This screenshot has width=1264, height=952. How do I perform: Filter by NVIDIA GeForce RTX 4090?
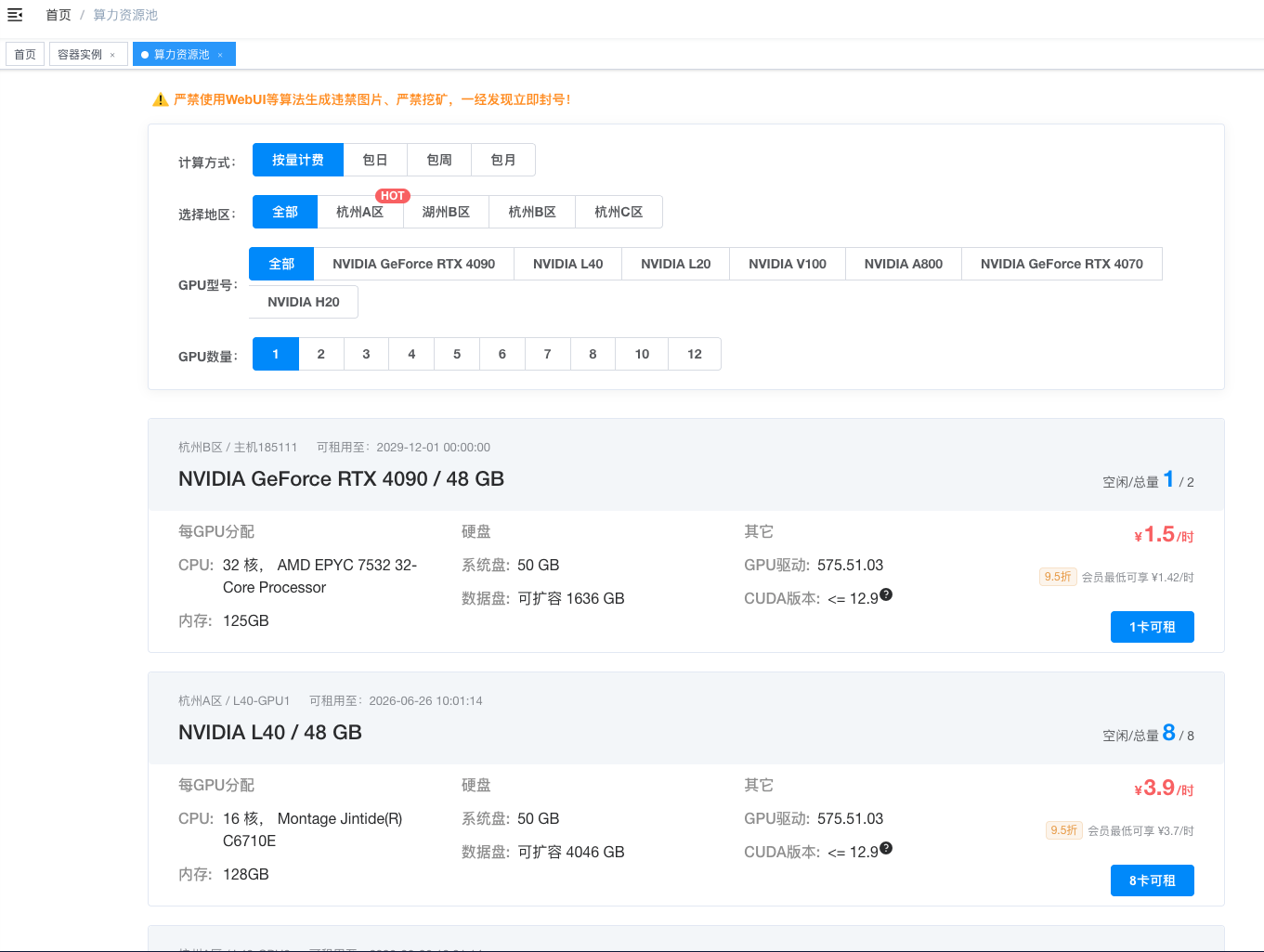click(414, 264)
